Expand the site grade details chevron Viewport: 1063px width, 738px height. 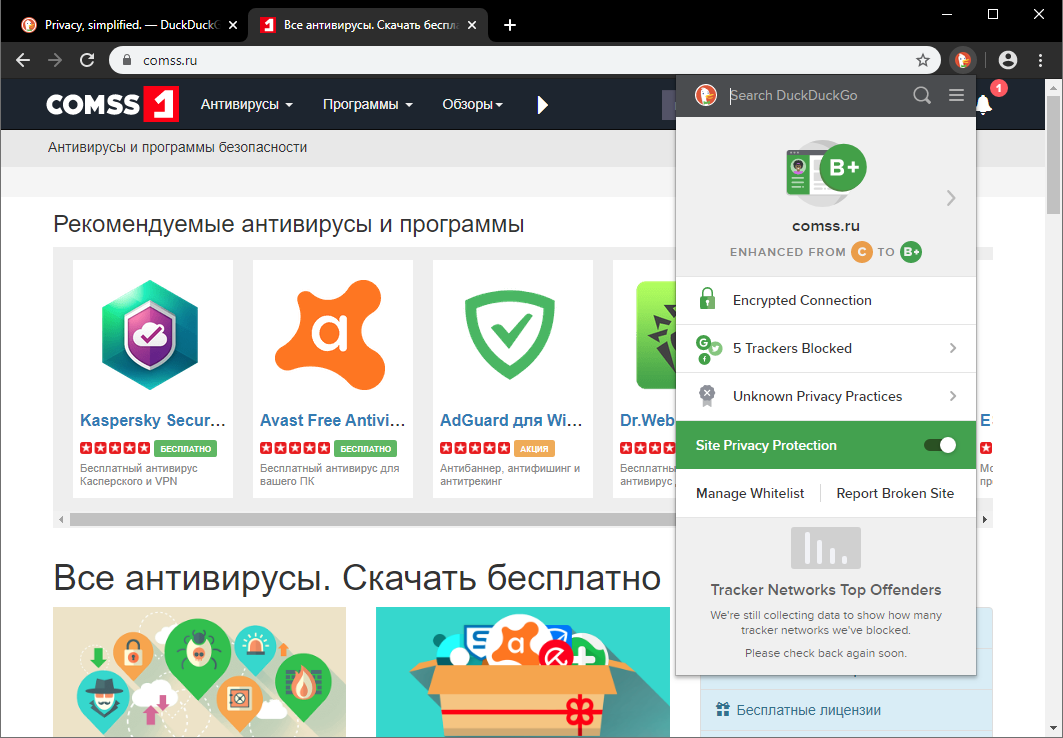tap(951, 198)
